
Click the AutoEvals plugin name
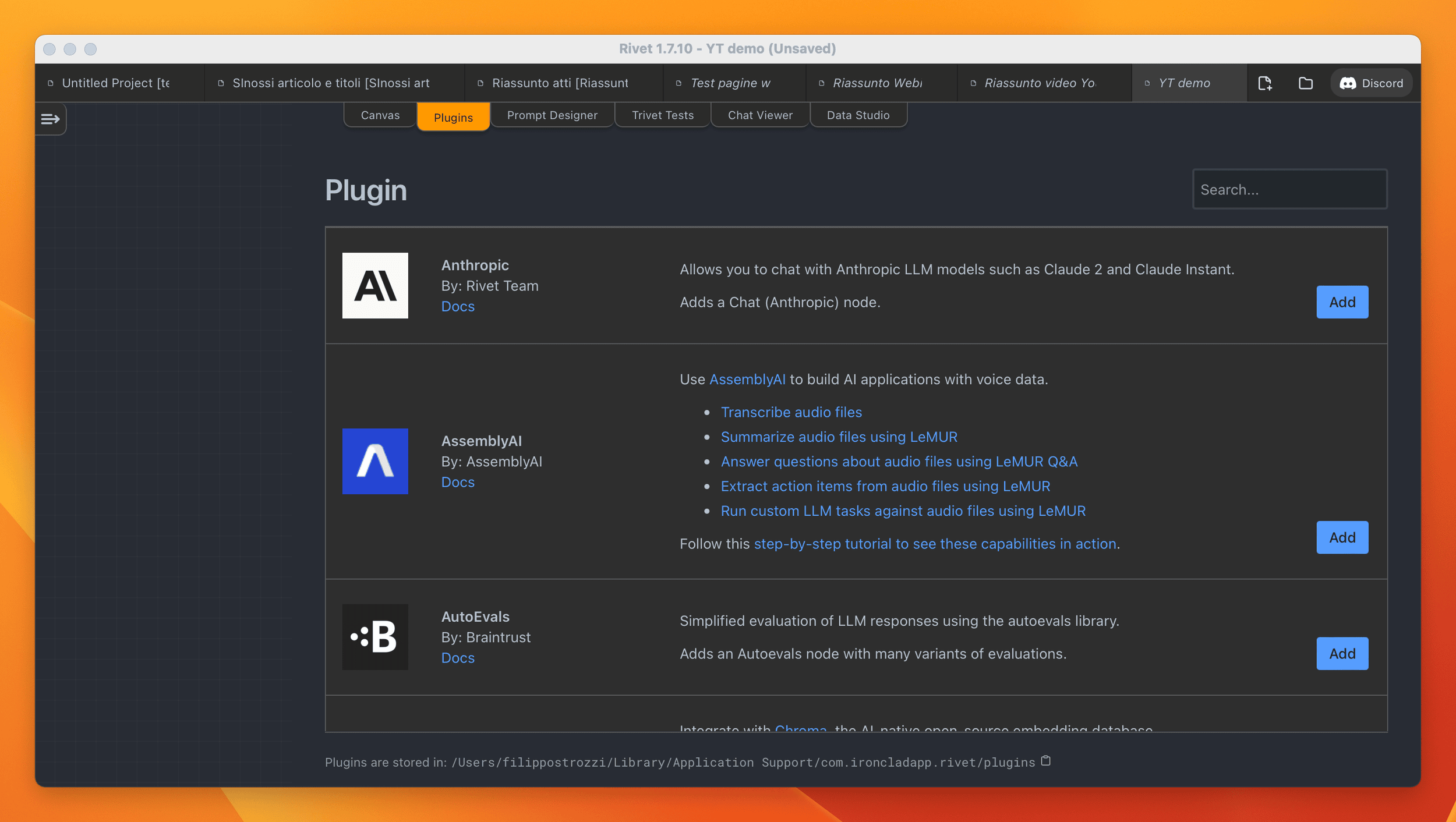pyautogui.click(x=475, y=616)
